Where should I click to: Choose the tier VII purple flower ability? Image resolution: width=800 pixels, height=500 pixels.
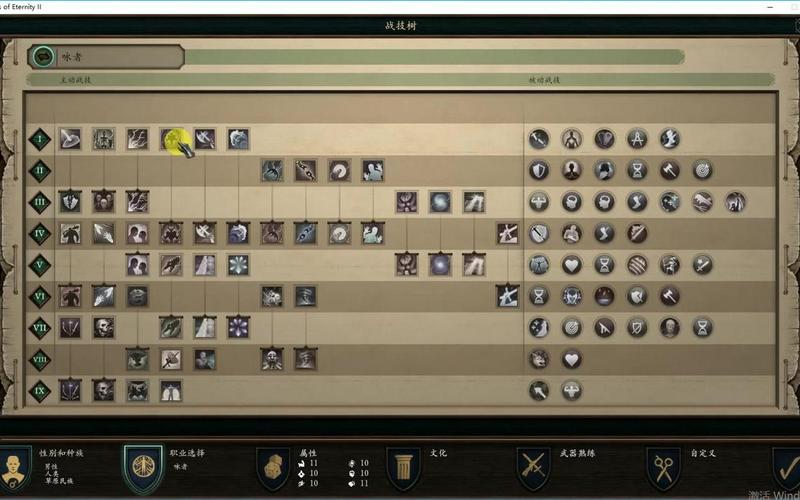coord(238,328)
